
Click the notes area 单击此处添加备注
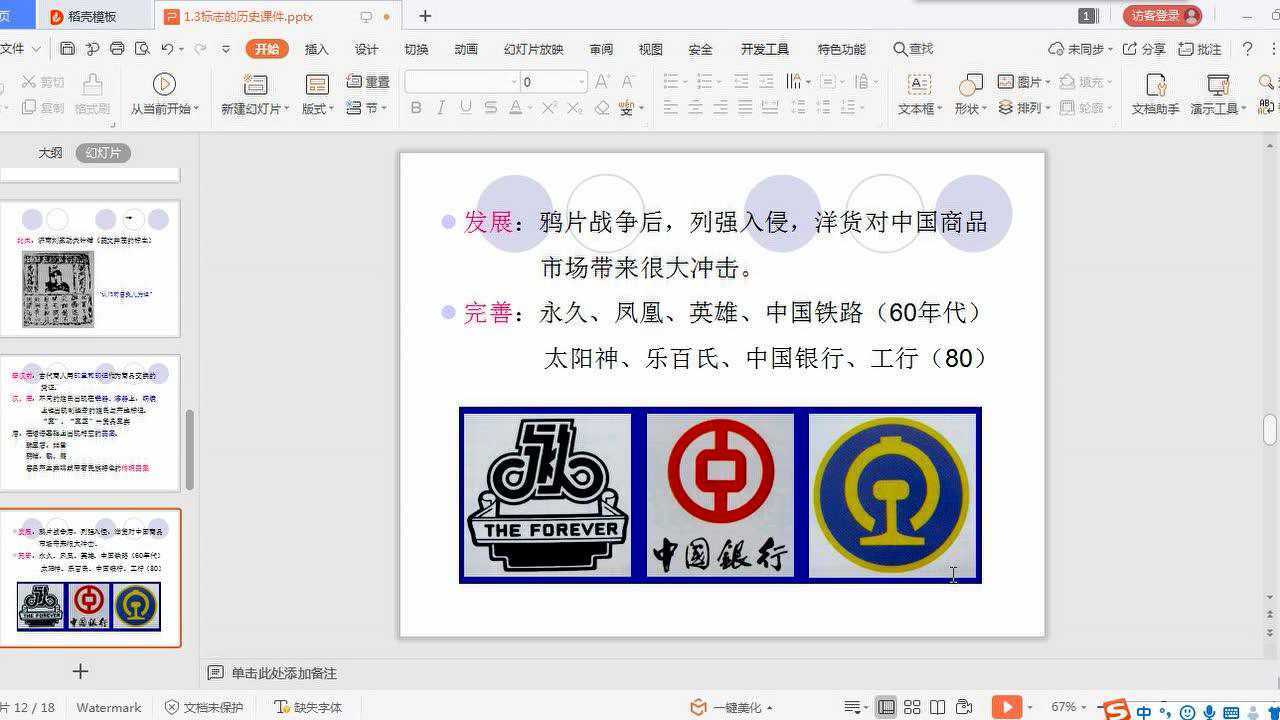pos(284,673)
